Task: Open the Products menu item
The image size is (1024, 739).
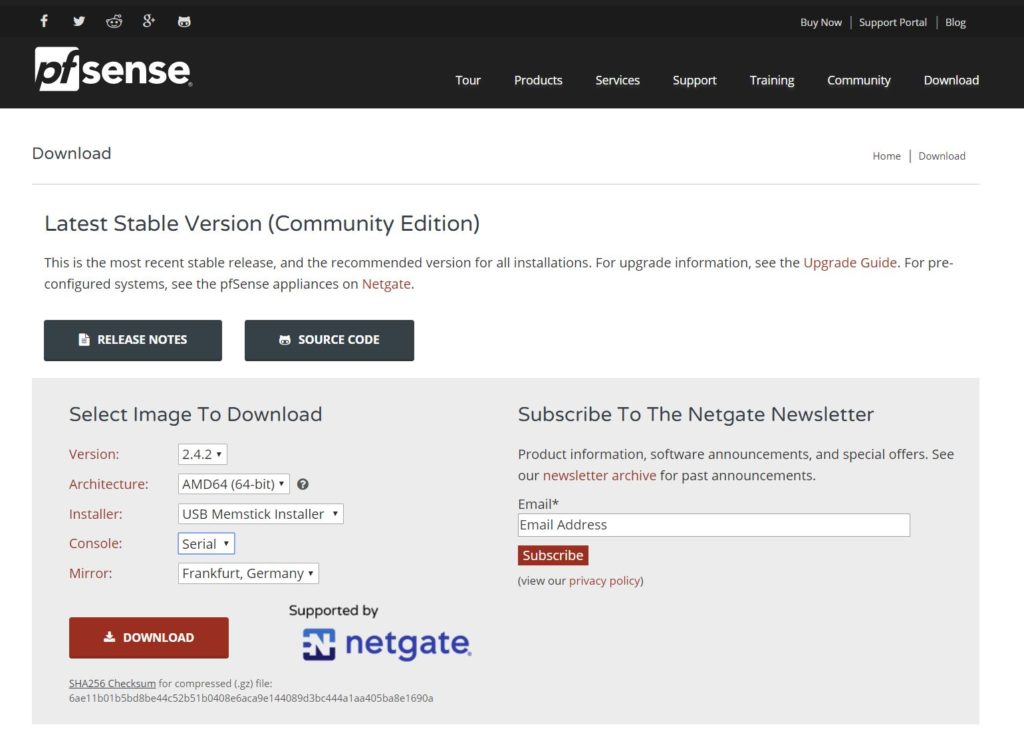Action: (x=538, y=80)
